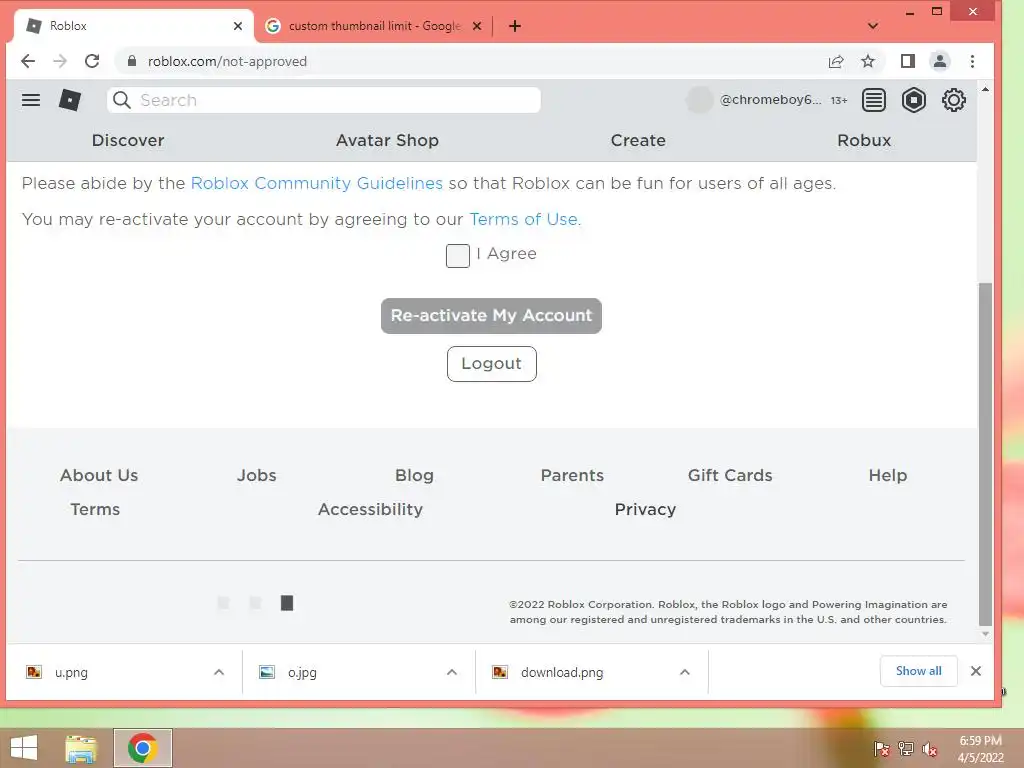Open the About Us footer link
Image resolution: width=1024 pixels, height=768 pixels.
click(99, 475)
